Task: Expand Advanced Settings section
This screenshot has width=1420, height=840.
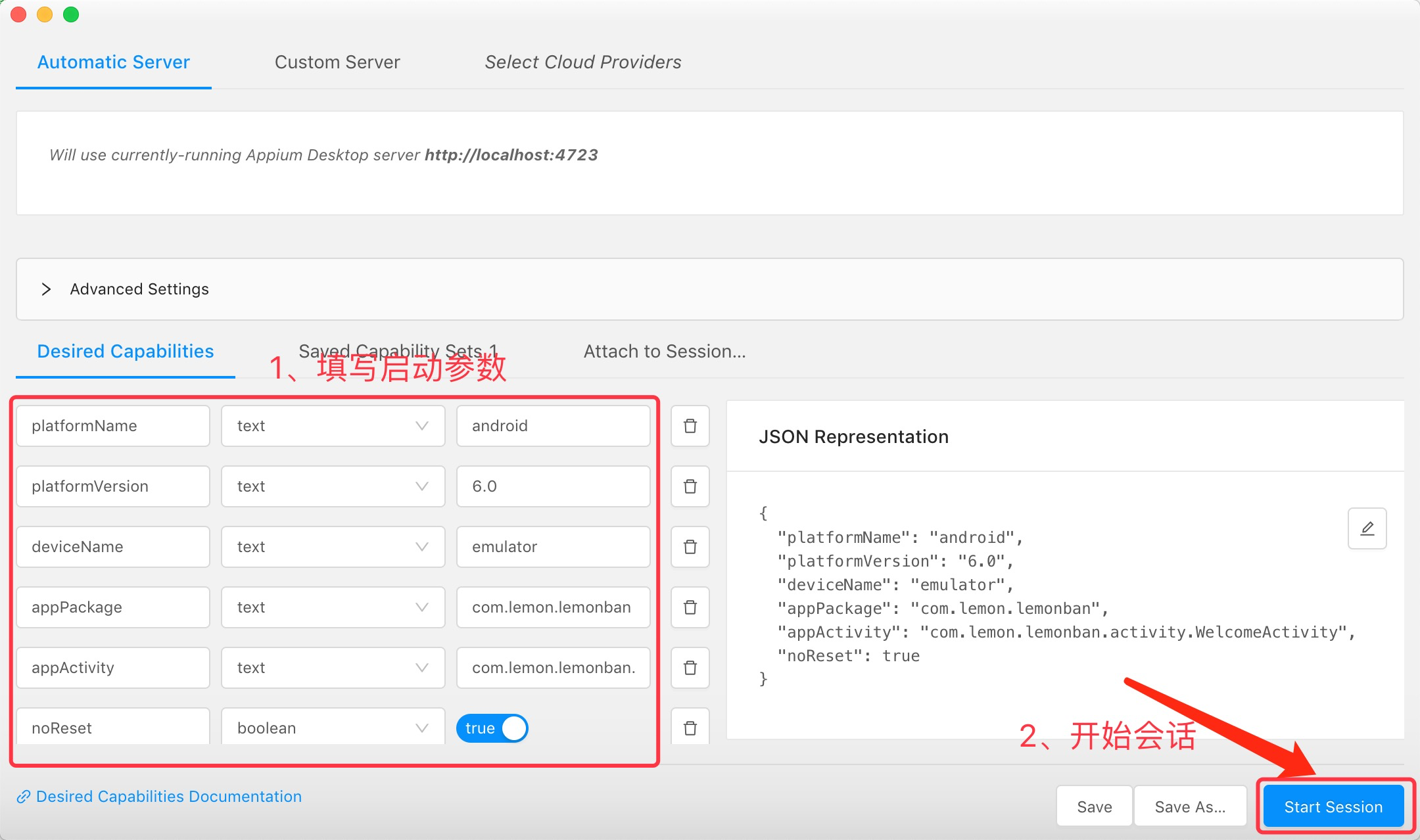Action: 46,289
